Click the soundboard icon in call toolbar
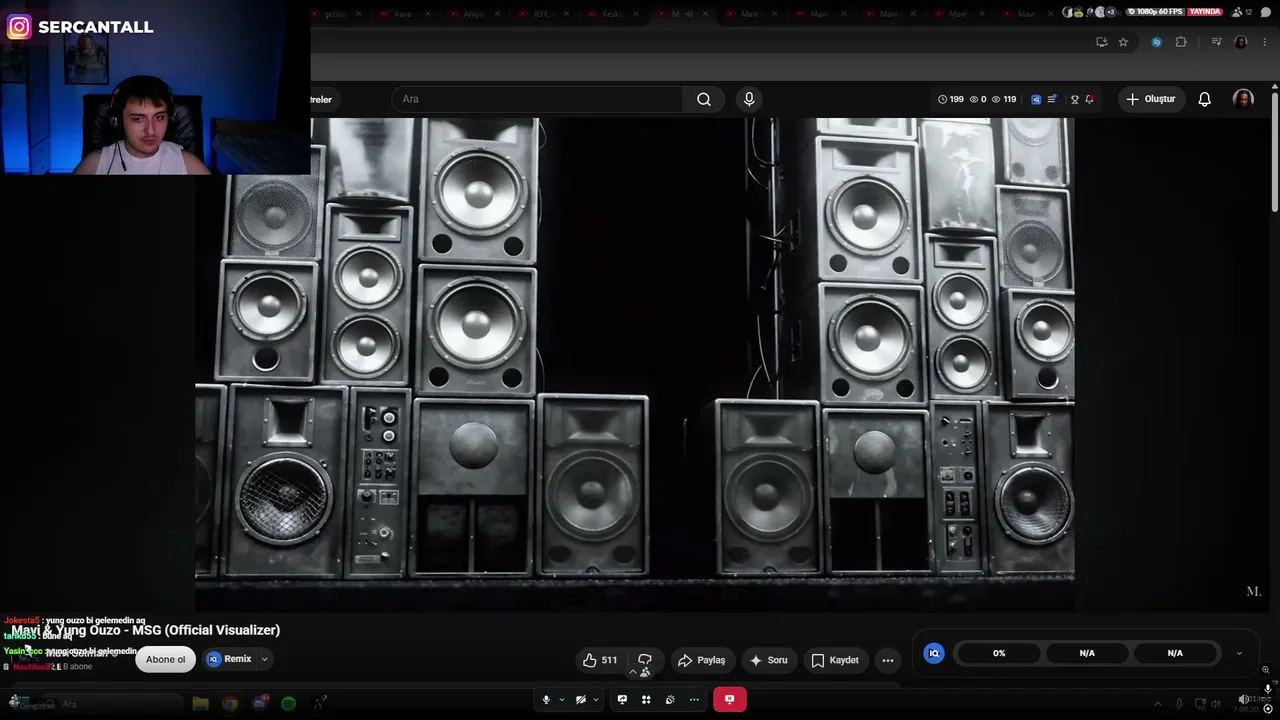The image size is (1280, 720). (670, 700)
